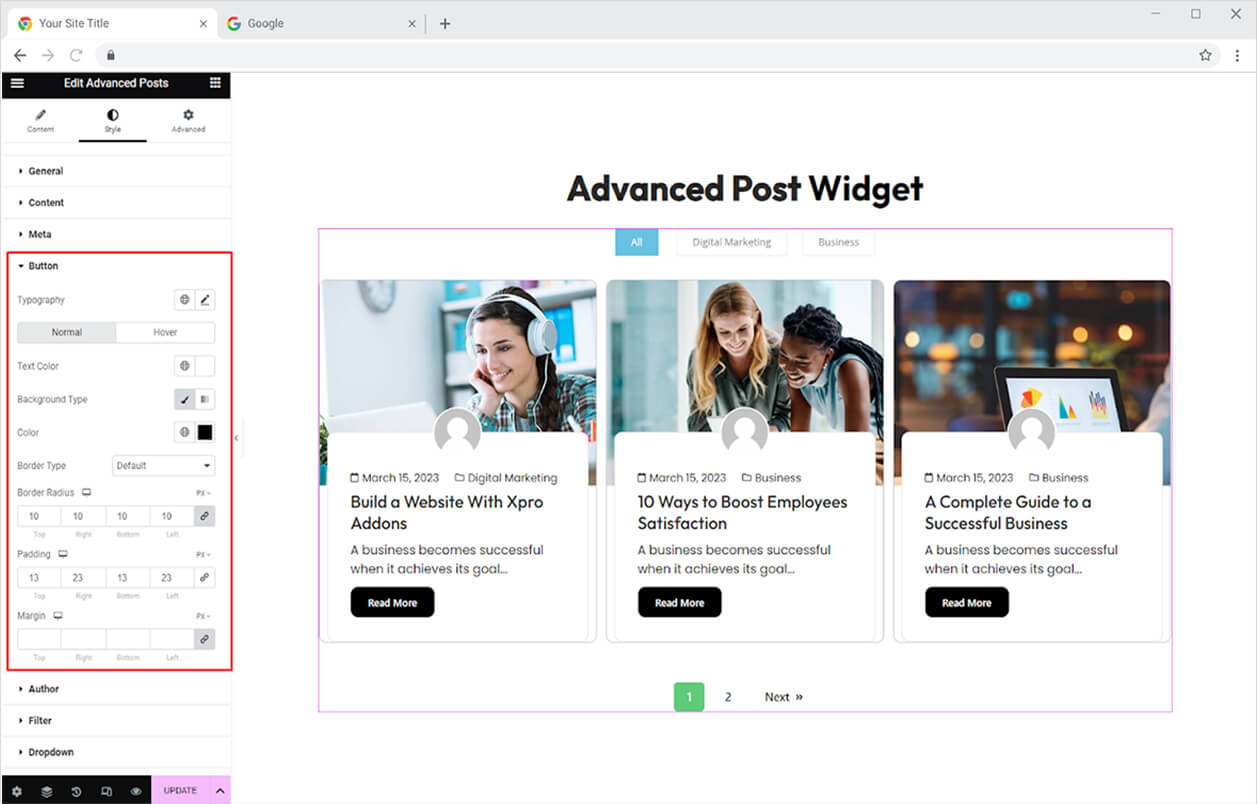Open Navigator layers icon in bottom bar

point(47,791)
